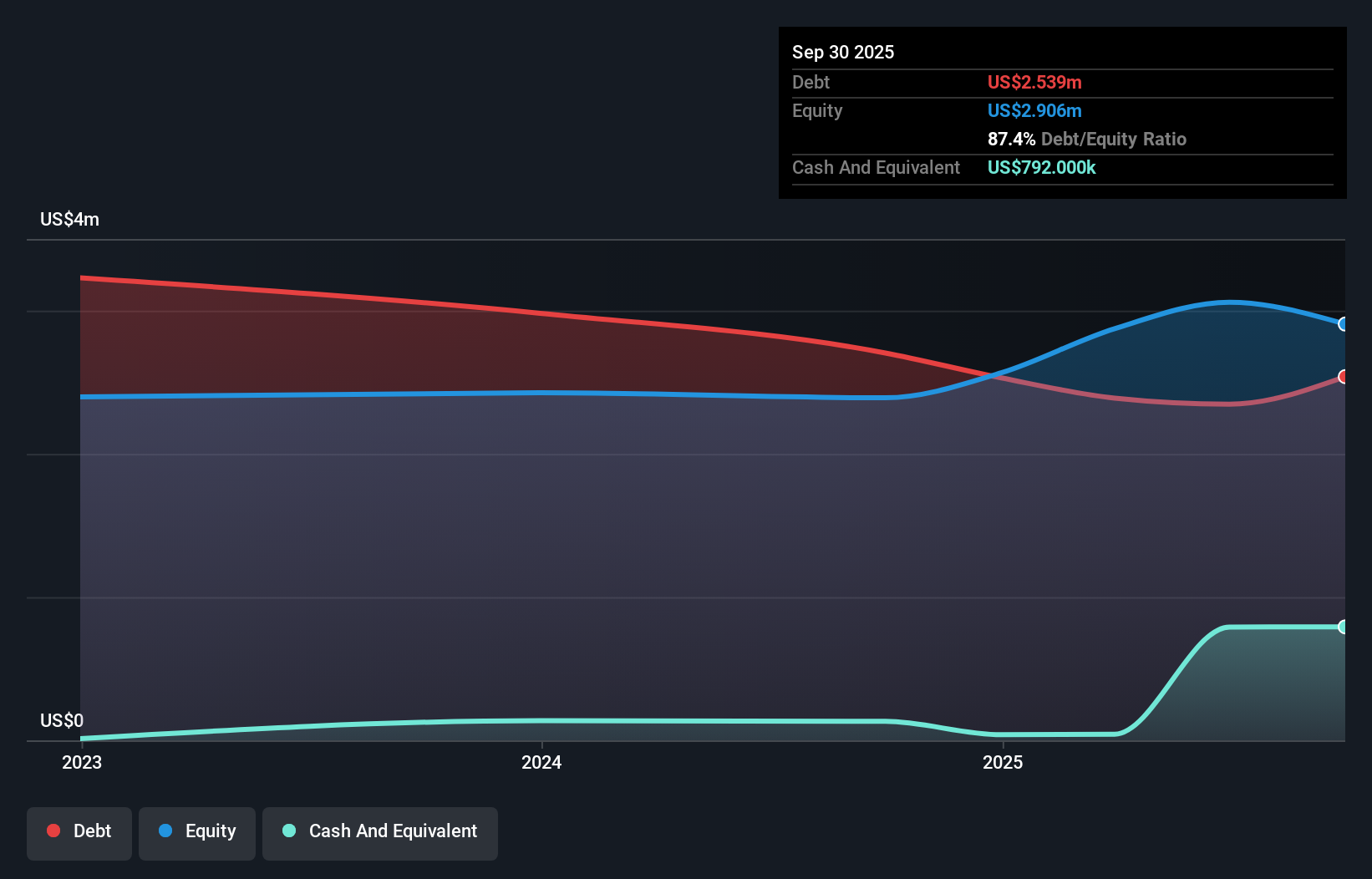Click the teal Cash And Equivalent legend dot
Image resolution: width=1372 pixels, height=879 pixels.
tap(288, 831)
